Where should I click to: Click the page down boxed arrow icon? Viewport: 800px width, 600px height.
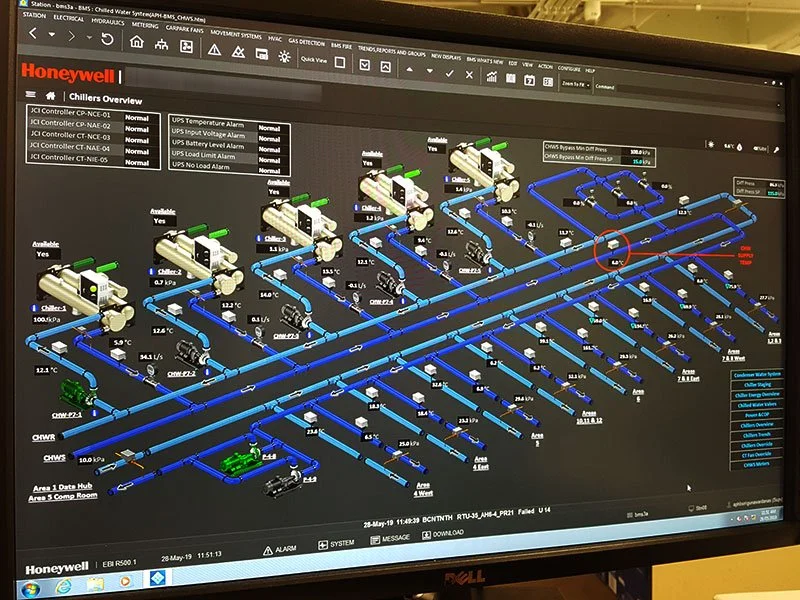point(364,65)
